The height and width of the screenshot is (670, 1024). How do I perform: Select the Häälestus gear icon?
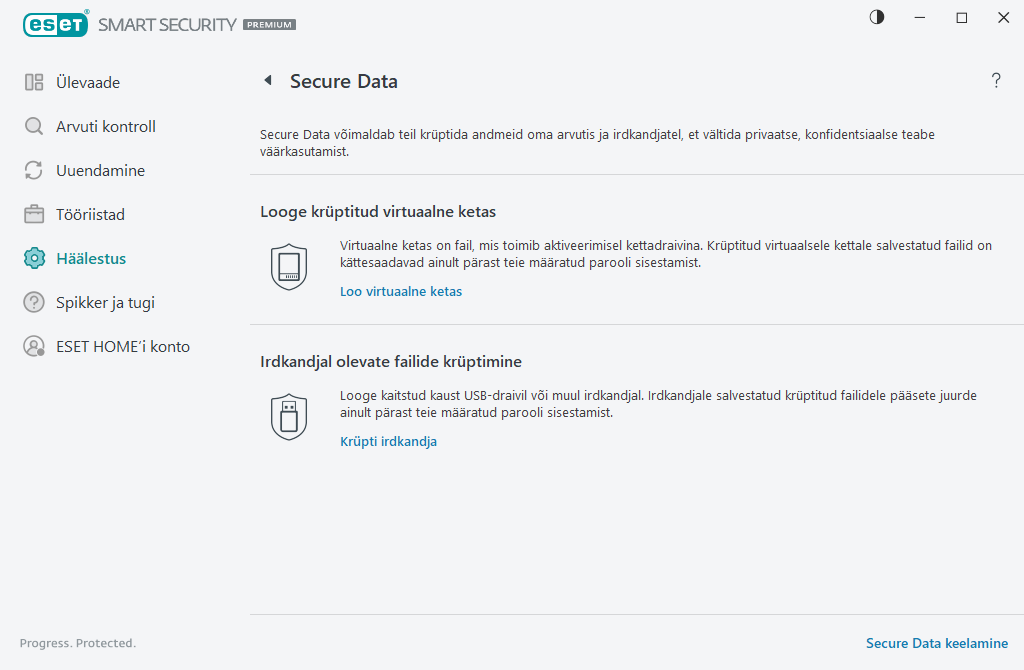[33, 258]
